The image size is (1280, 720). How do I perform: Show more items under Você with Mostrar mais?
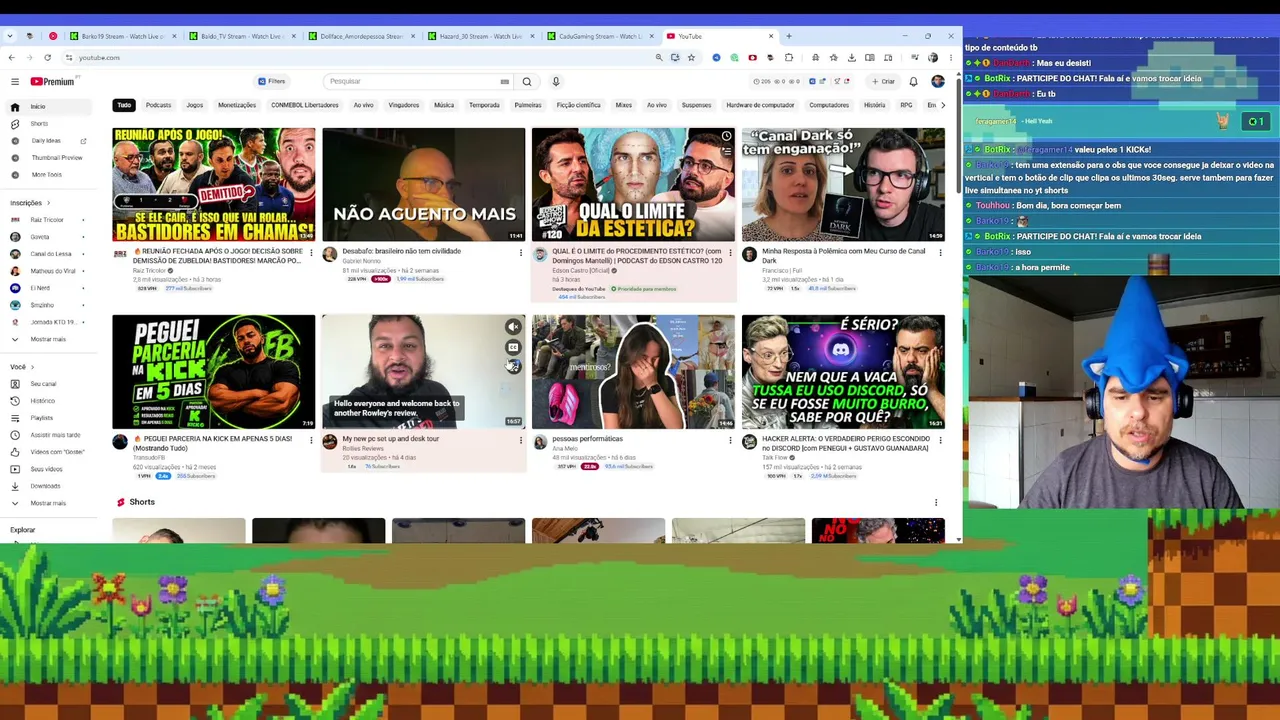coord(48,503)
